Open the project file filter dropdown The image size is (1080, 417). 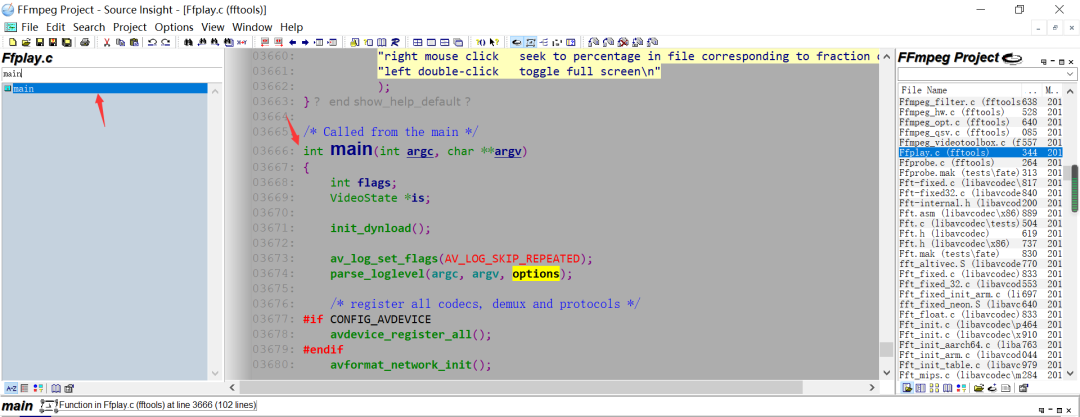pyautogui.click(x=1069, y=74)
